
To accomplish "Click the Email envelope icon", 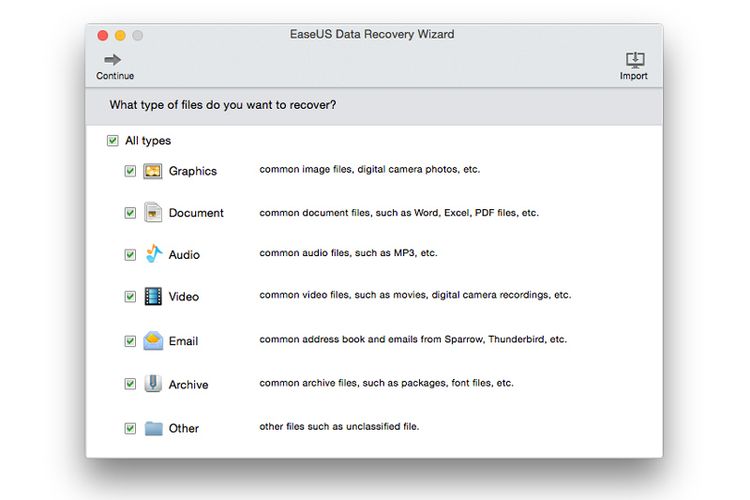I will point(153,341).
